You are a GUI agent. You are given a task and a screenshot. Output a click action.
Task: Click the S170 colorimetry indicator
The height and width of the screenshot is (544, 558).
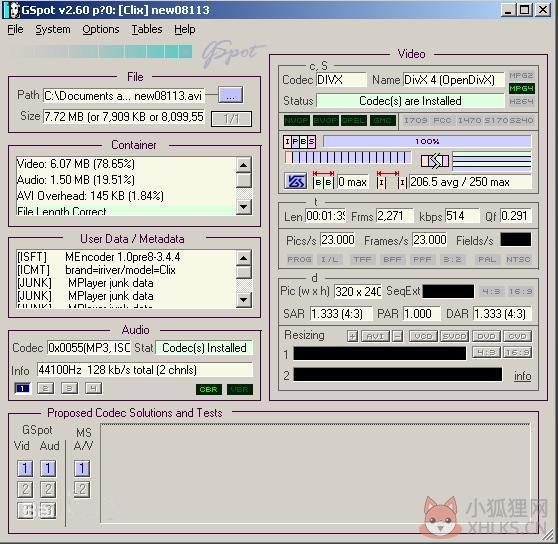[x=496, y=121]
